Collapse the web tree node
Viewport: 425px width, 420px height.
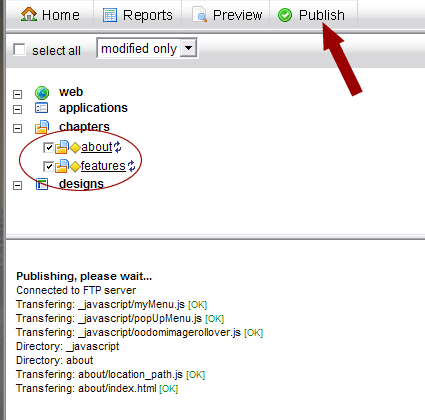(17, 94)
